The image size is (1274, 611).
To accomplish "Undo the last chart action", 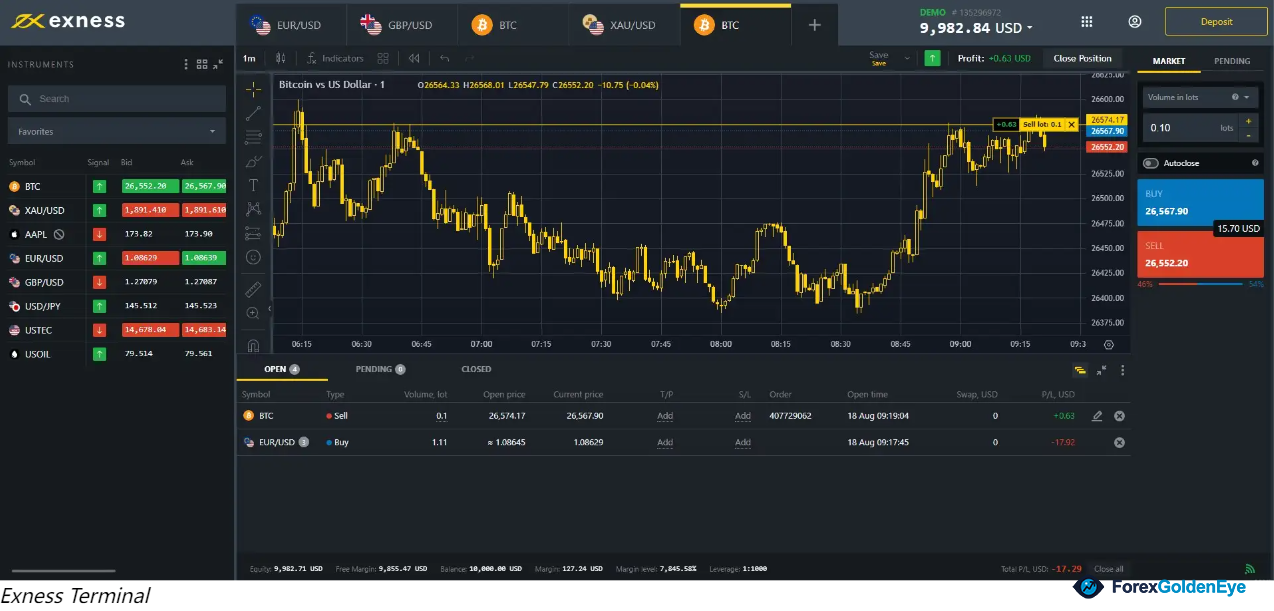I will pyautogui.click(x=445, y=58).
